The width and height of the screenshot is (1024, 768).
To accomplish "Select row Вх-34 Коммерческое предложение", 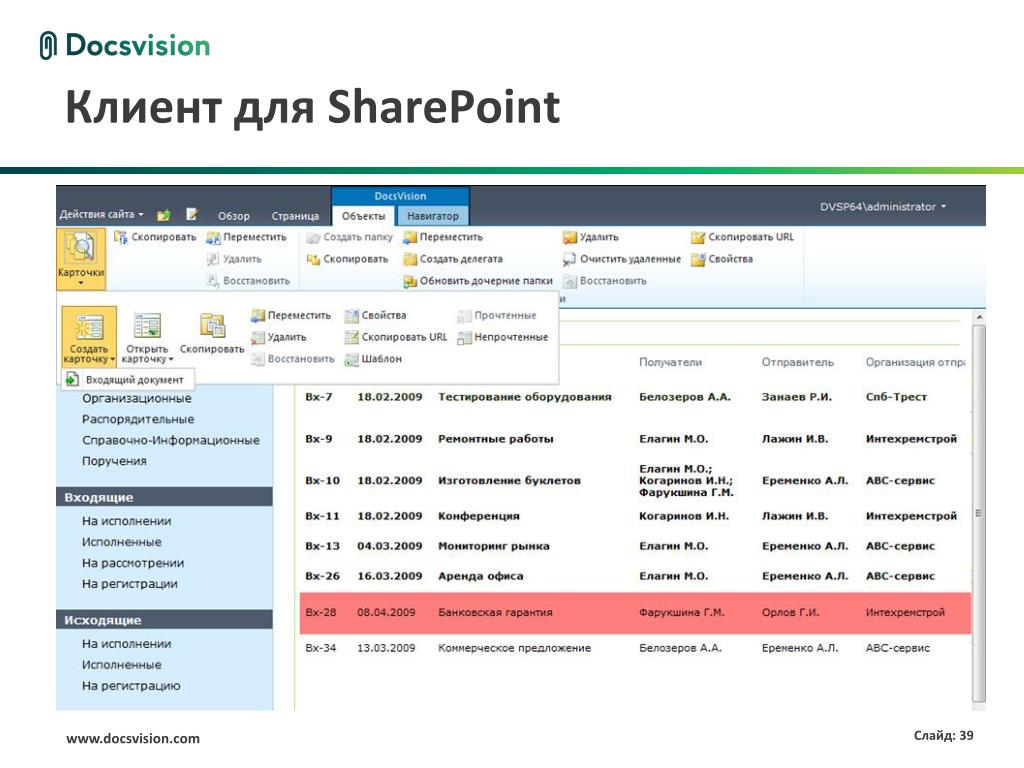I will point(635,648).
